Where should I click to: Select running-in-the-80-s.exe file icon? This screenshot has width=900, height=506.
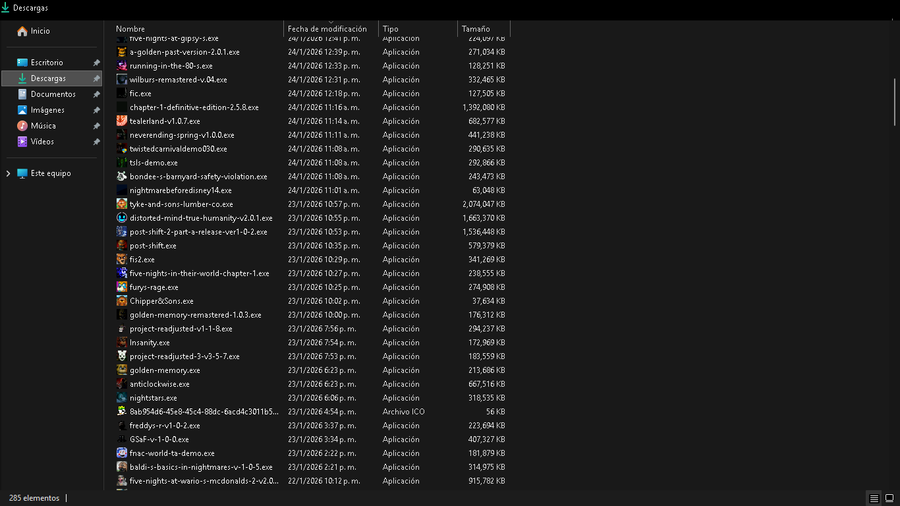pos(122,66)
